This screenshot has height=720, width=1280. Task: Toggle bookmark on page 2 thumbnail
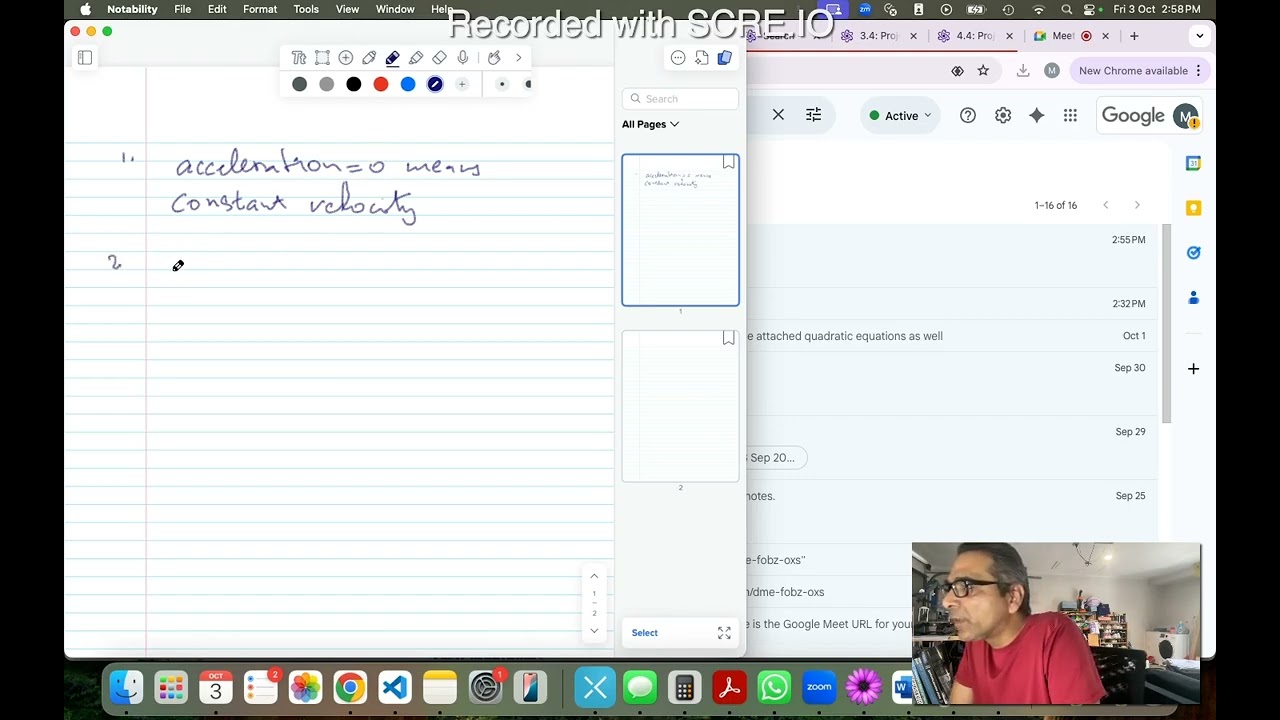tap(729, 339)
